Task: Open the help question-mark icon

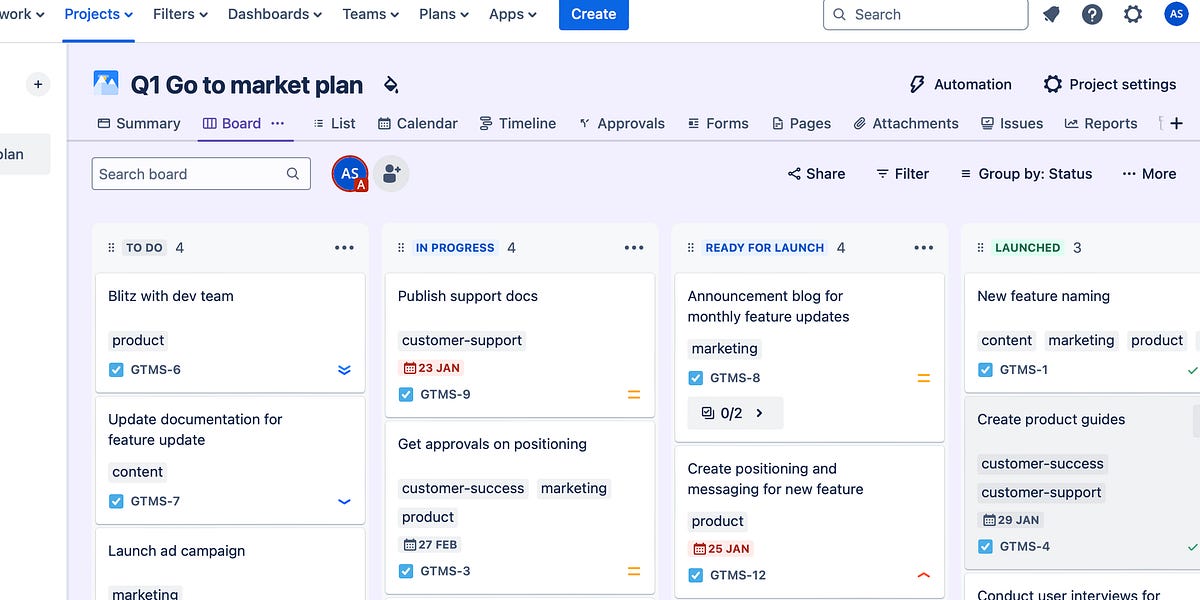Action: click(x=1092, y=14)
